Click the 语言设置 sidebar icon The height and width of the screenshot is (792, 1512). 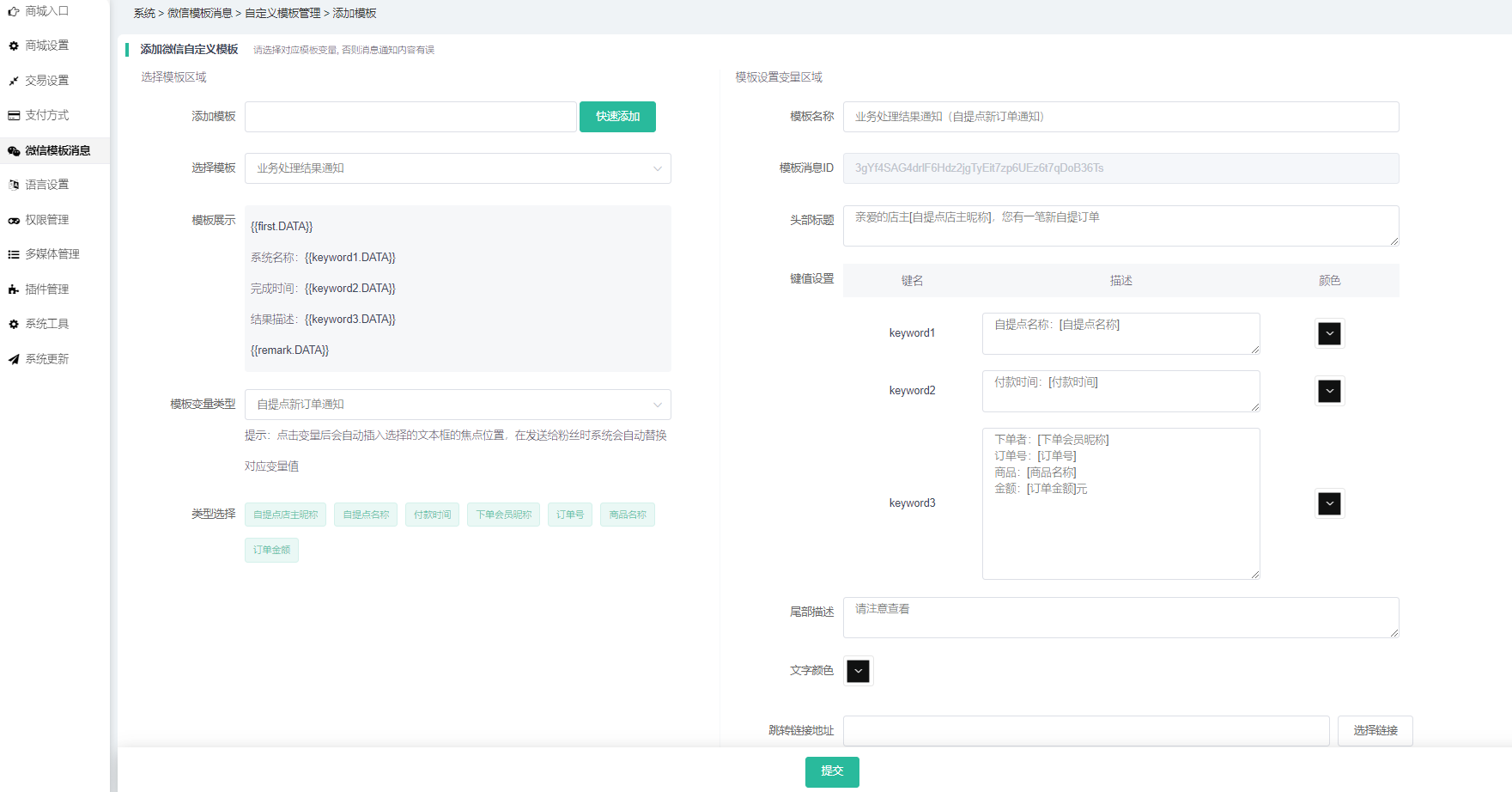click(14, 185)
